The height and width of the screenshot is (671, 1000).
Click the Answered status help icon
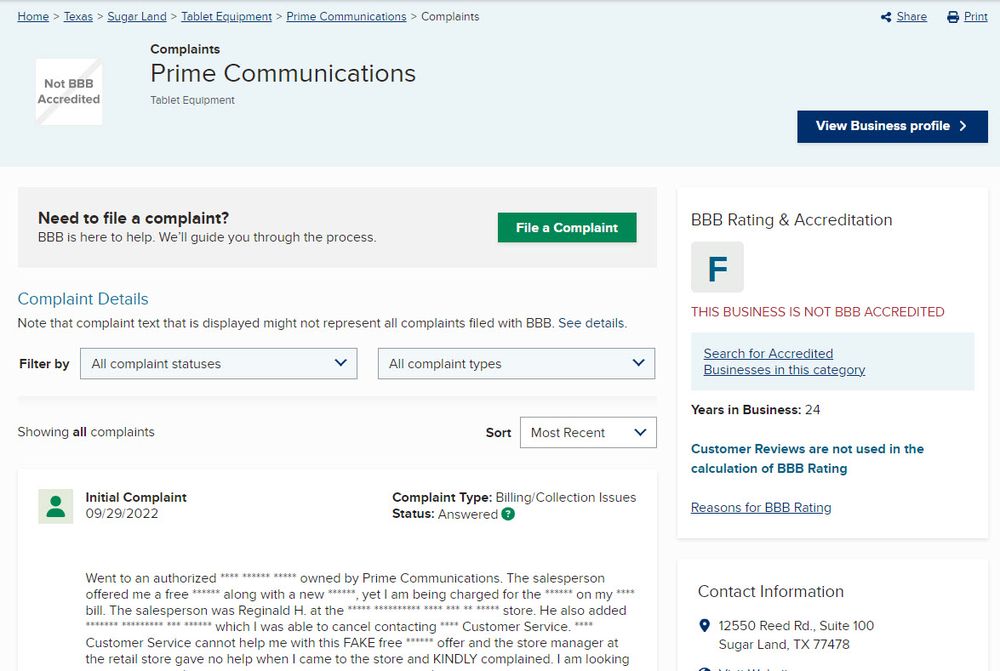tap(508, 514)
